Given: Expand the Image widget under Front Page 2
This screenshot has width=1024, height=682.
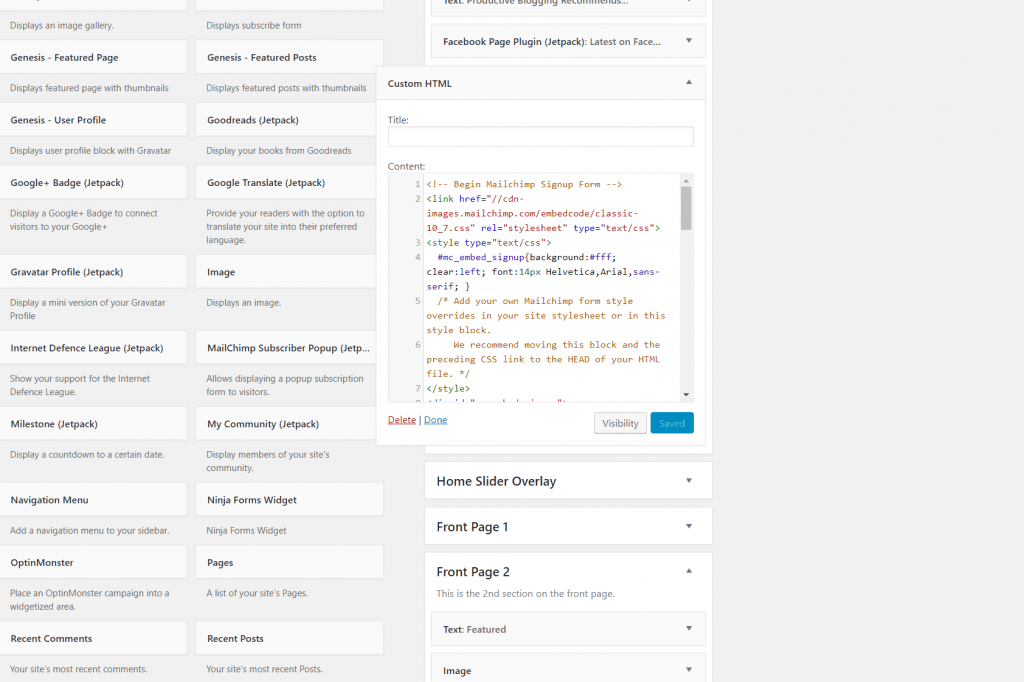Looking at the screenshot, I should tap(688, 670).
